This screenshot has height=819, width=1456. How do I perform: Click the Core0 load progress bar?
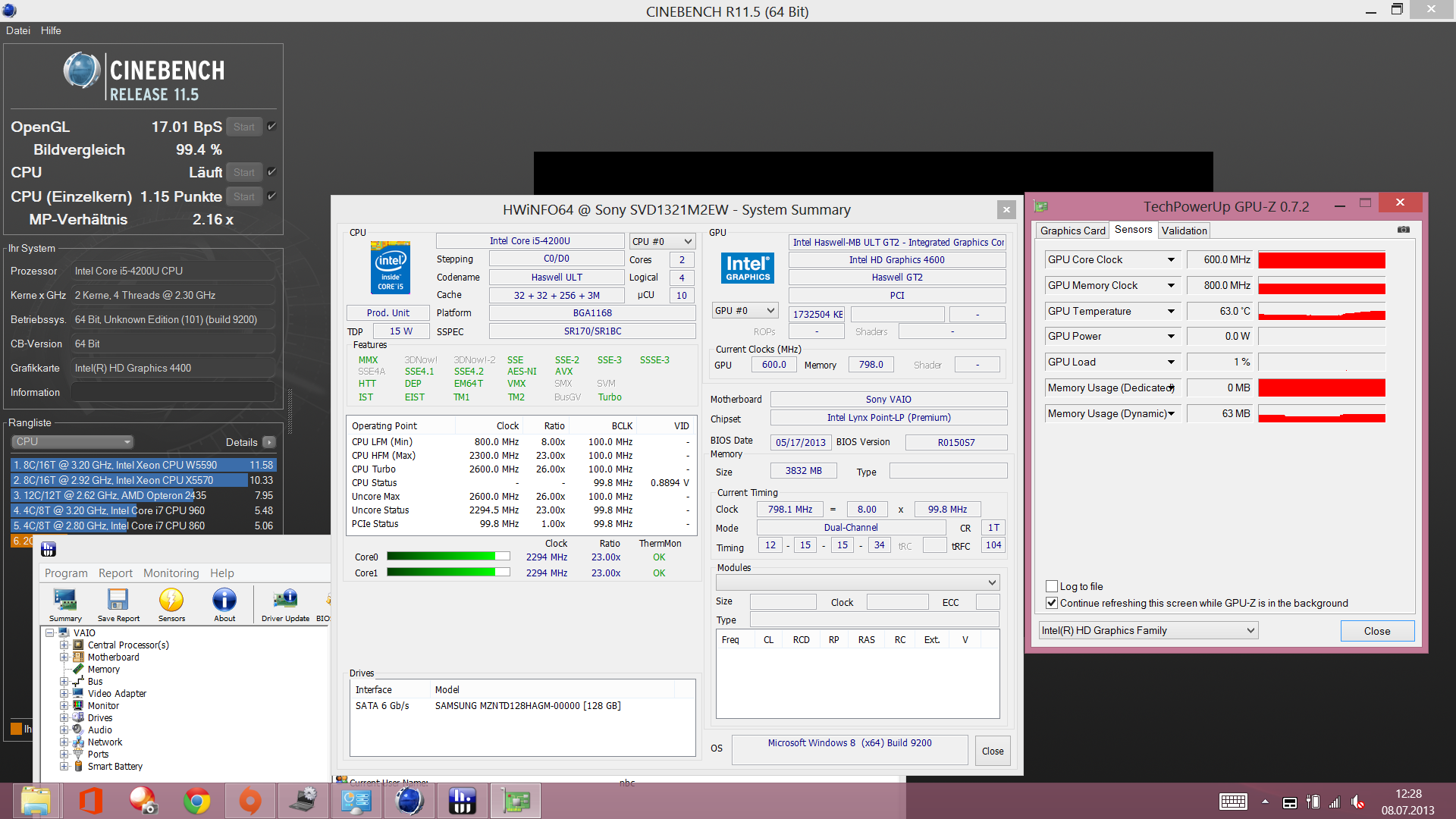(448, 557)
